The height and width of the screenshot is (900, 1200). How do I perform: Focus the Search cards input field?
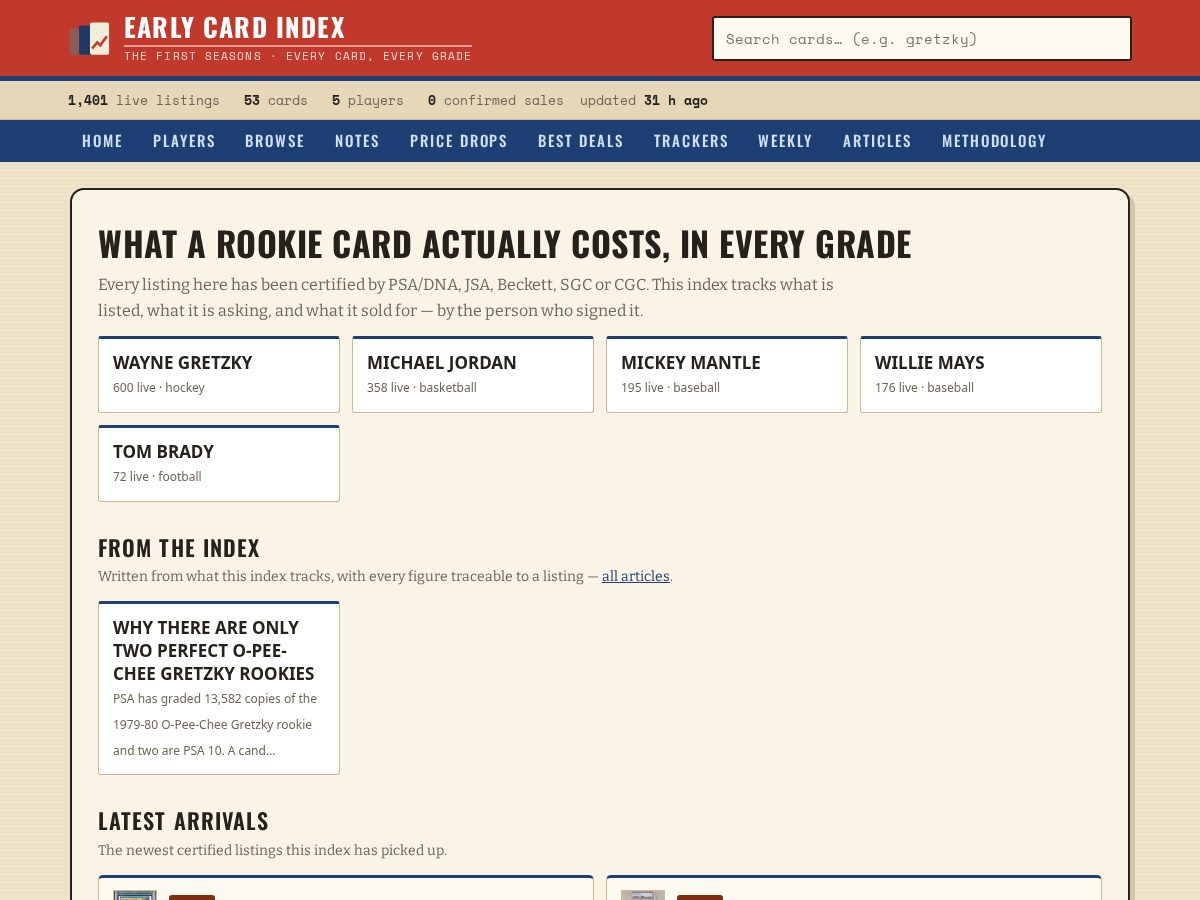pyautogui.click(x=922, y=39)
